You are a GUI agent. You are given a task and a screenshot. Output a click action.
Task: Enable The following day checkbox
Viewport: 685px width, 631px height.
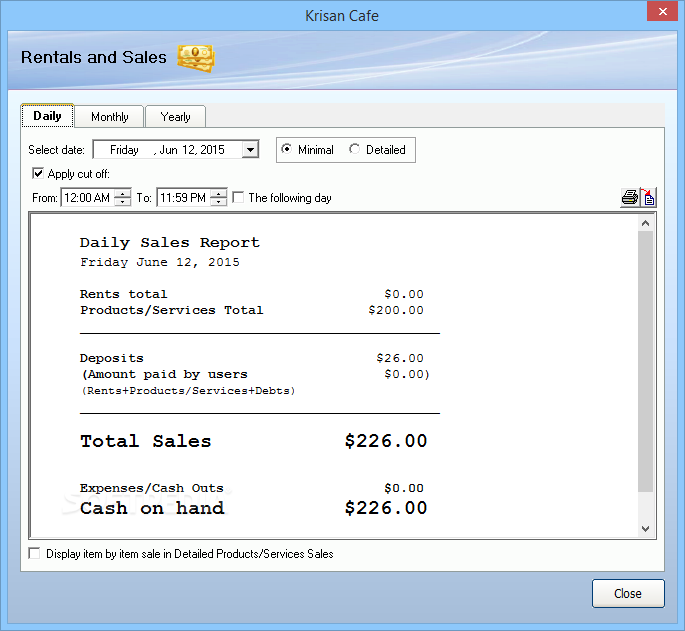point(238,198)
